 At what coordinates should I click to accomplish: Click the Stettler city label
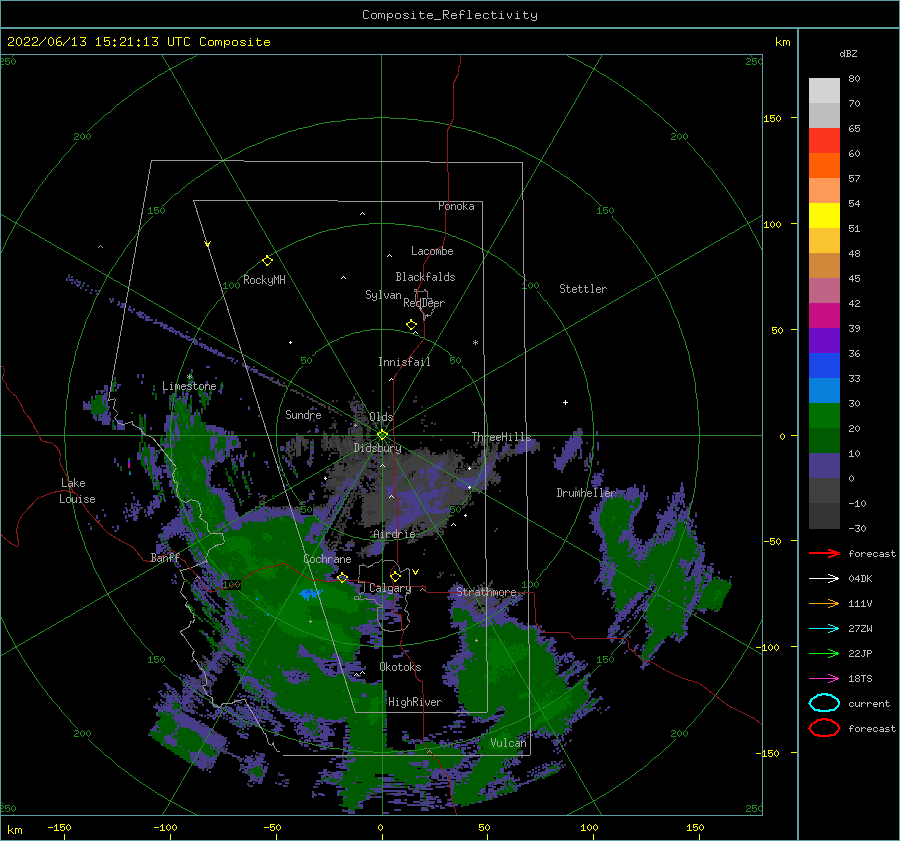pos(583,289)
